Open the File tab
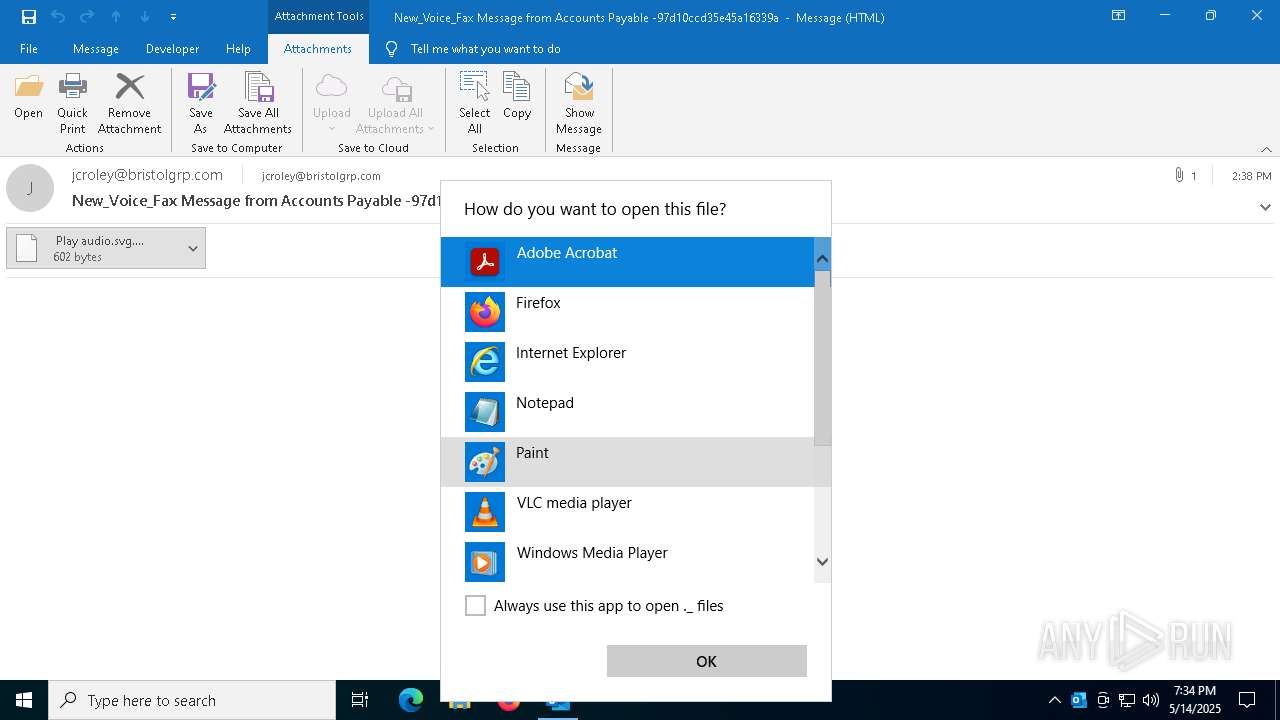The image size is (1280, 720). coord(29,49)
